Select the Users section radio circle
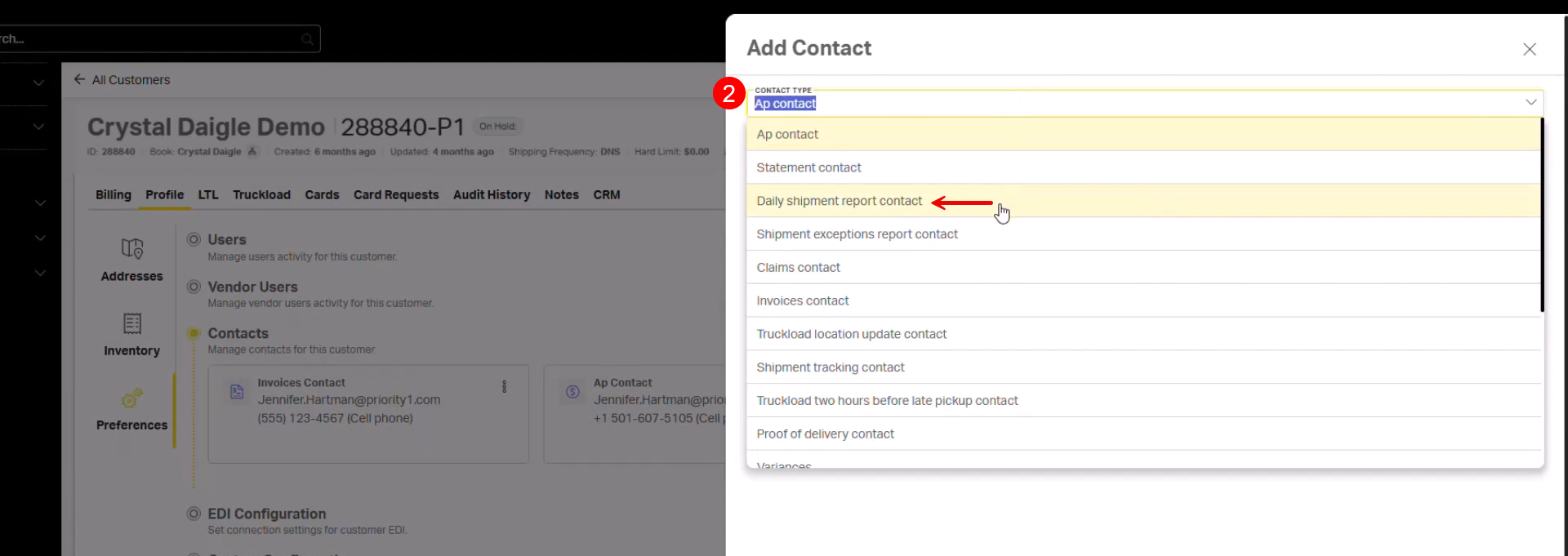 [x=194, y=239]
